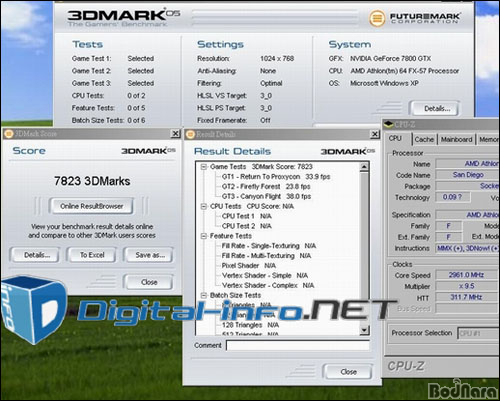Select GT3 - Canyon Flight row
This screenshot has height=401, width=500.
(x=266, y=196)
